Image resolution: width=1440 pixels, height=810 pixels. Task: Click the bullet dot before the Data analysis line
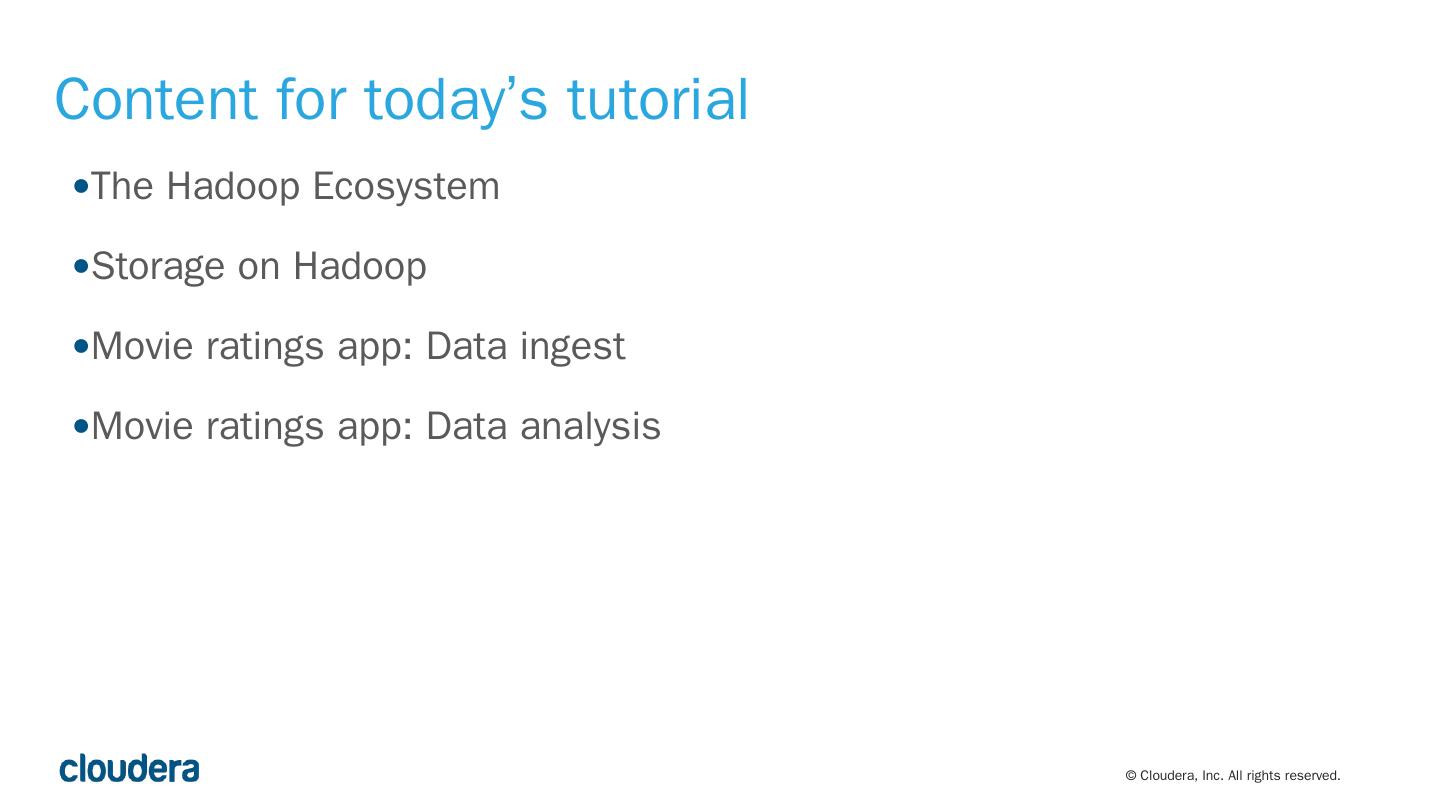[82, 426]
